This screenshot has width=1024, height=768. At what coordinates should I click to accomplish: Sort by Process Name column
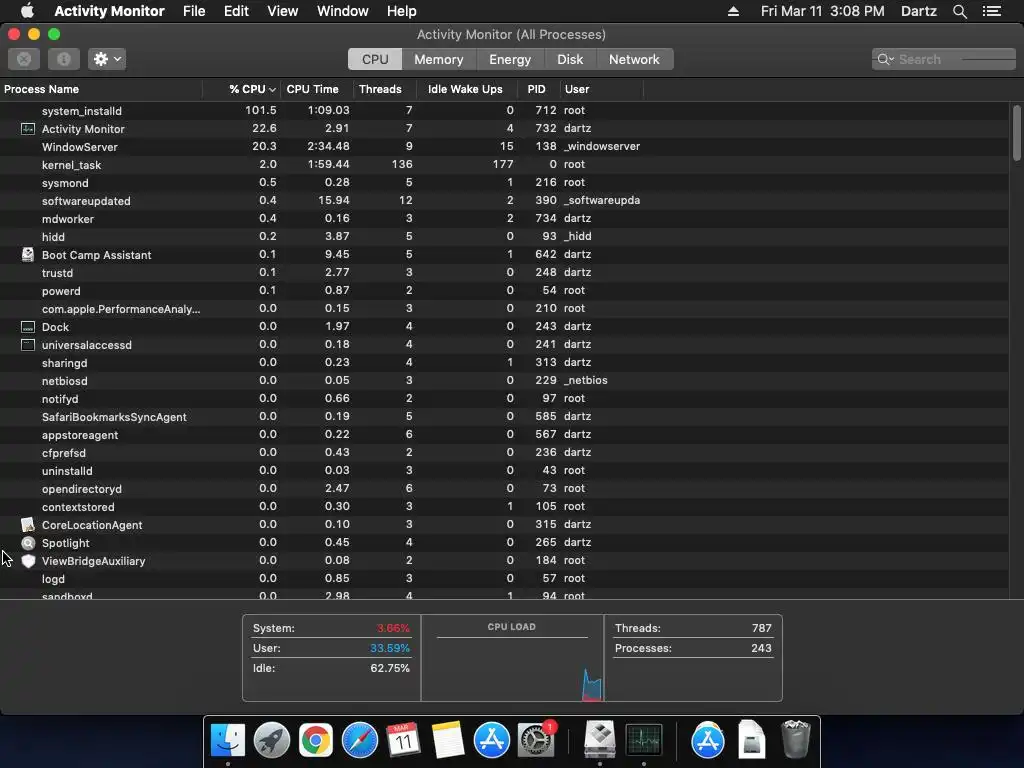click(42, 89)
